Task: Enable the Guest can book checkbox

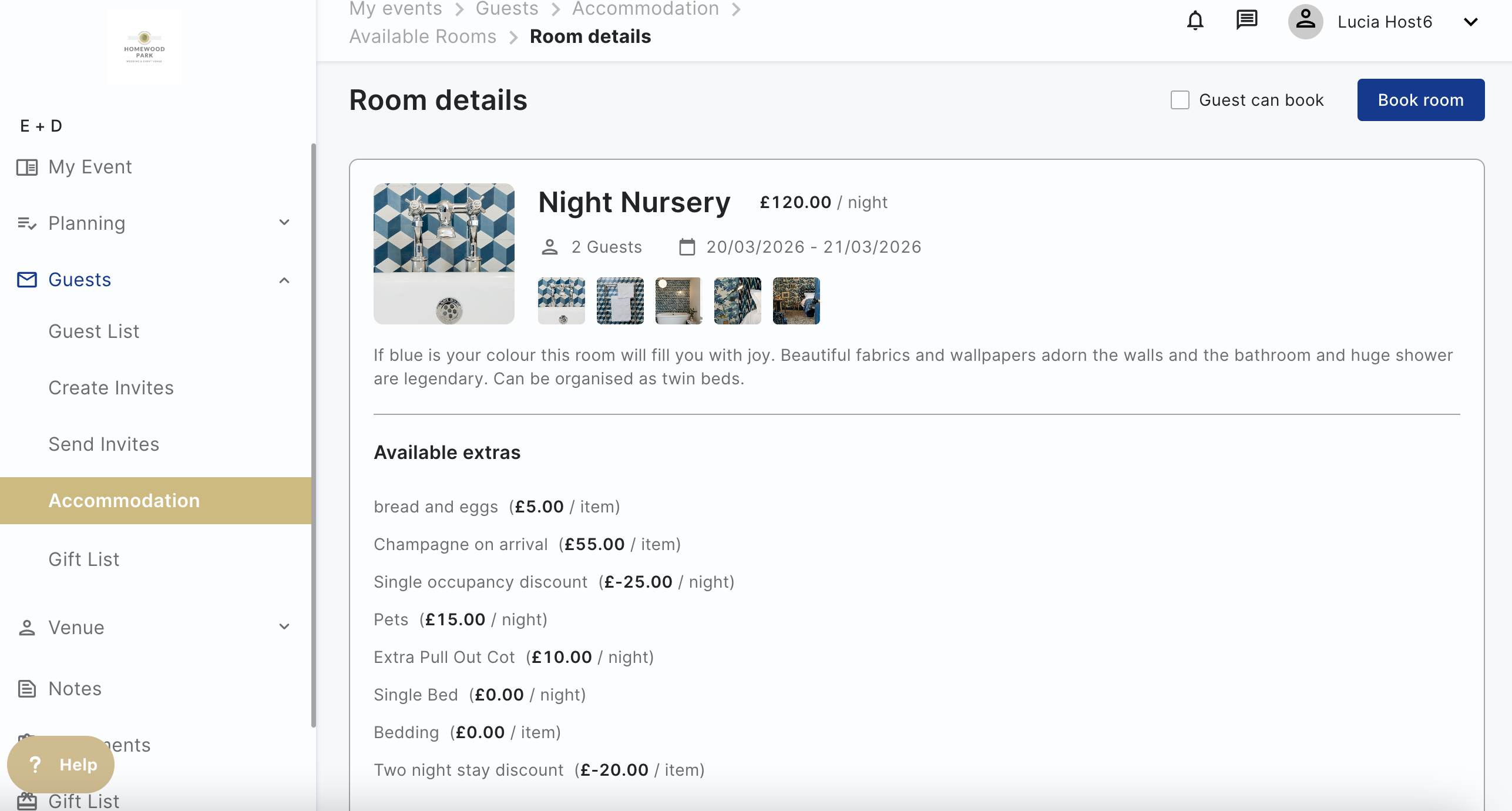Action: click(x=1180, y=100)
